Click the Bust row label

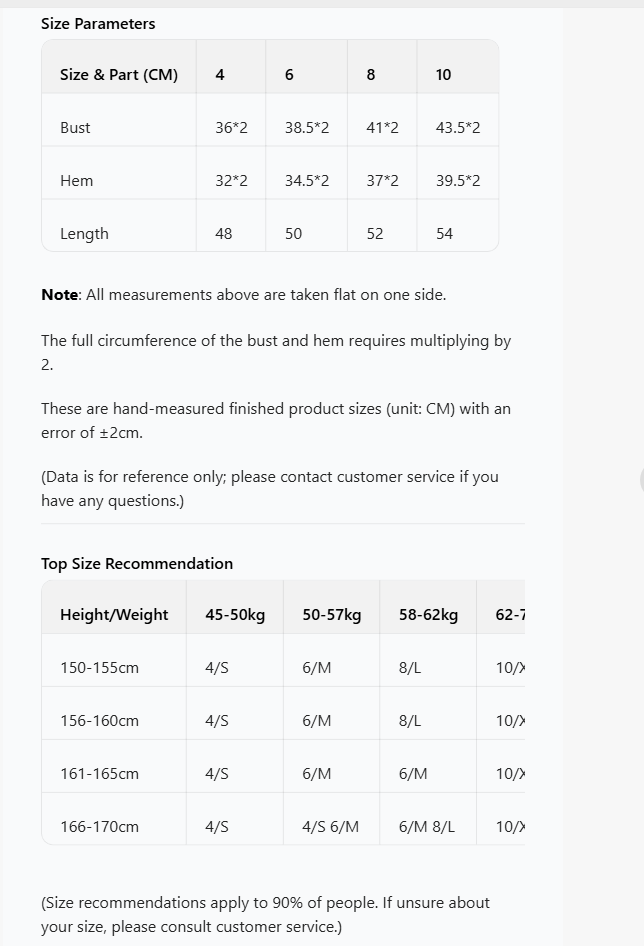click(75, 127)
